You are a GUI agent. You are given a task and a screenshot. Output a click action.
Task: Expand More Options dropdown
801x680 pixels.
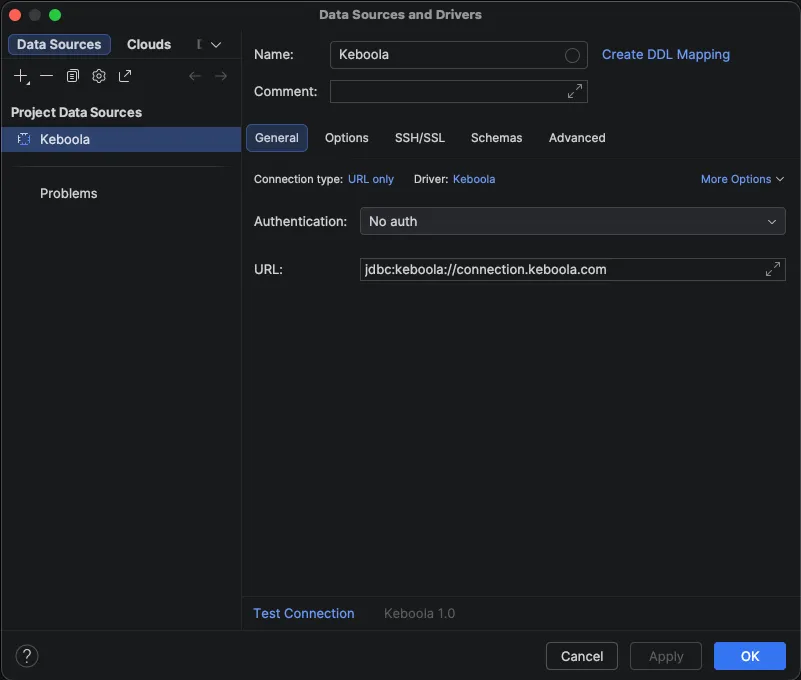tap(742, 179)
